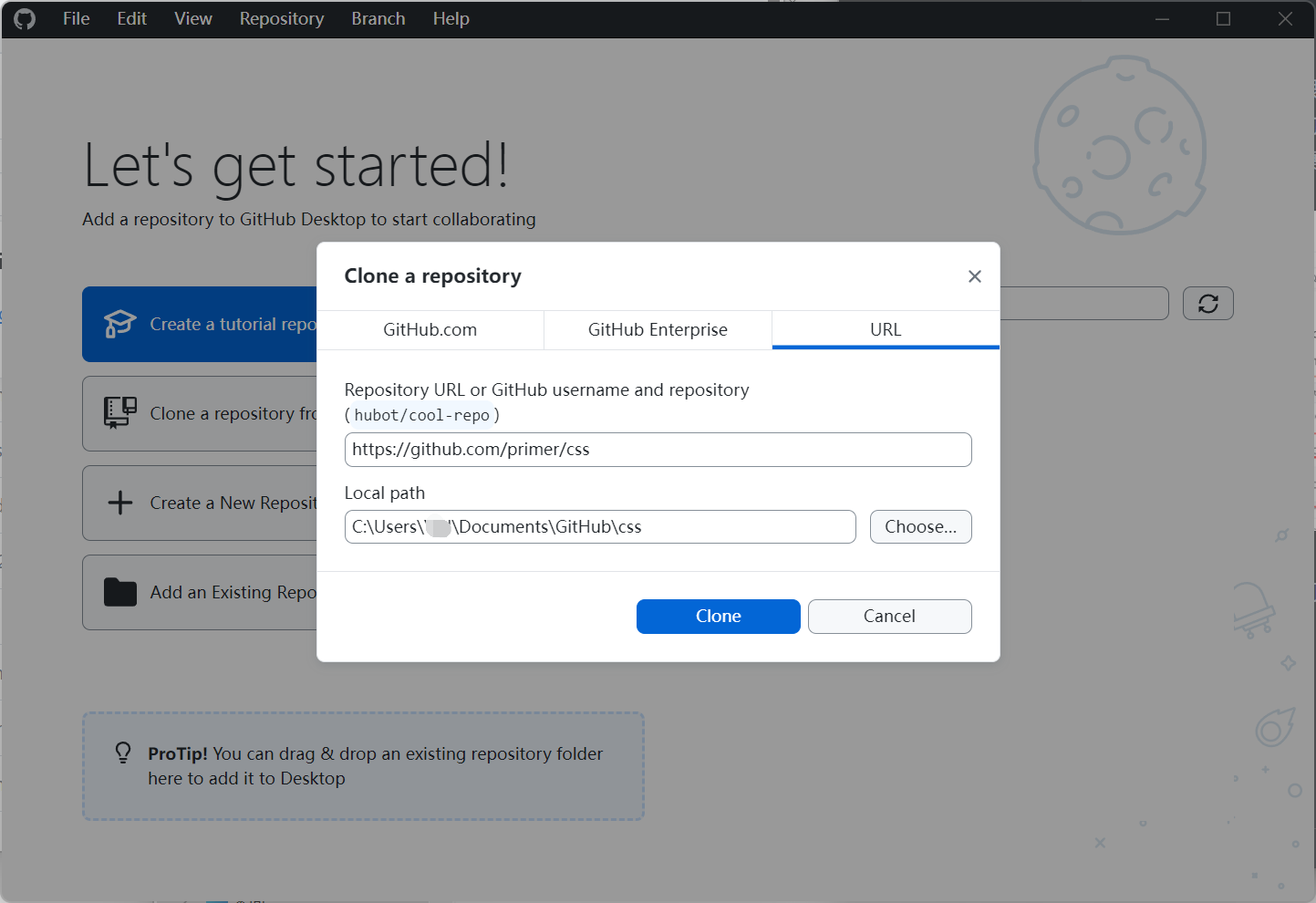
Task: Cancel the clone dialog
Action: coord(890,617)
